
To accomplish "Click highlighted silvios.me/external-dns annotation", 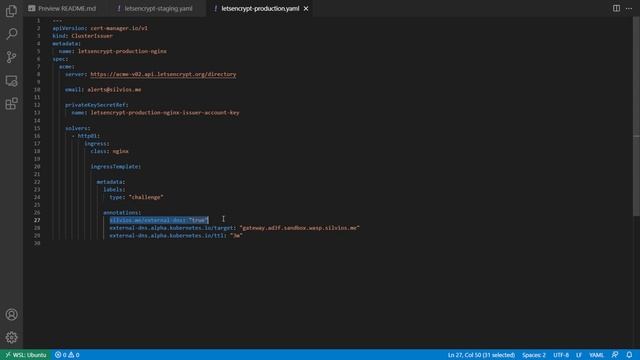I will tap(159, 220).
